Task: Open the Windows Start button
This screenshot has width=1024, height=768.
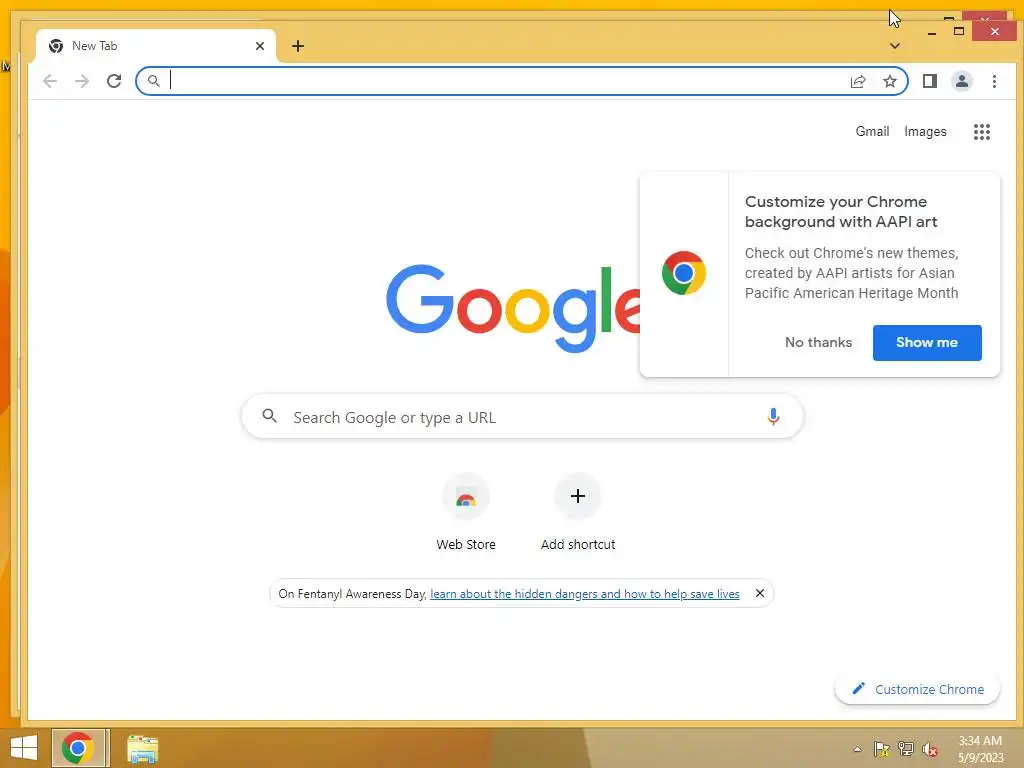Action: click(24, 748)
